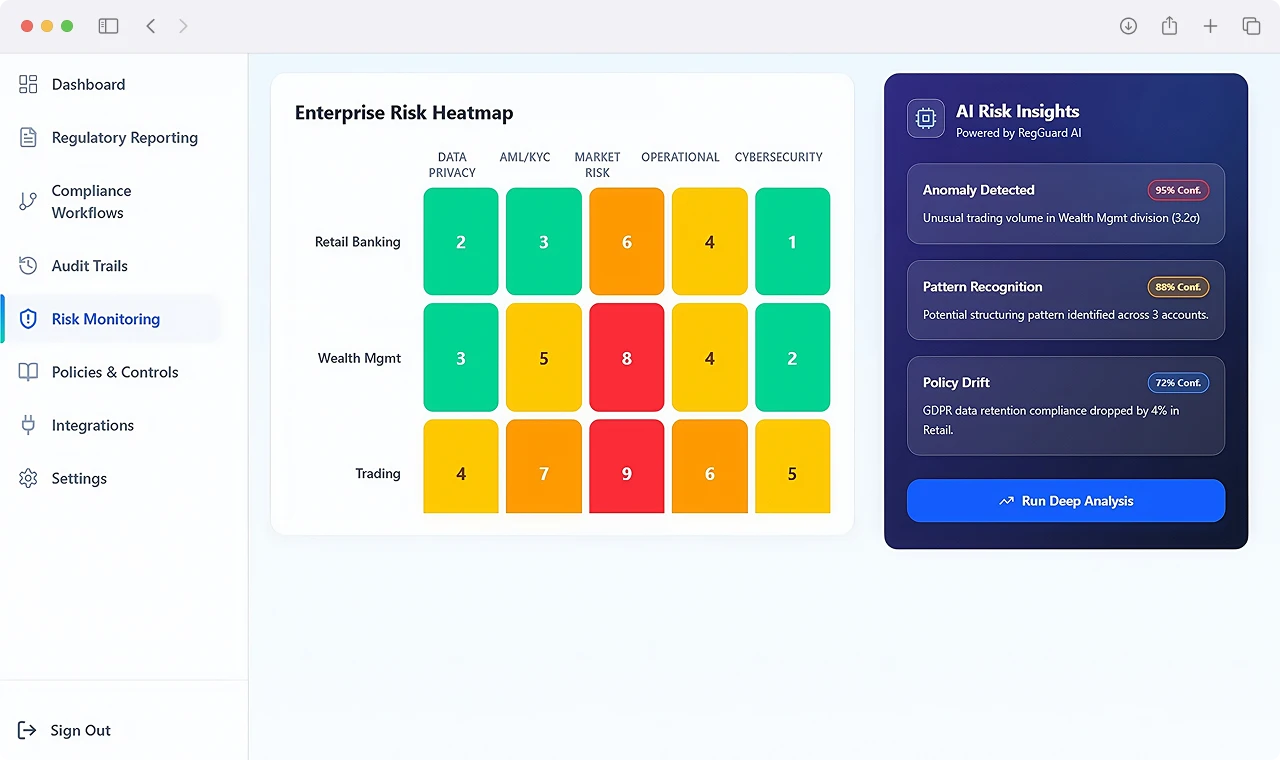Click the Regulatory Reporting document icon
The width and height of the screenshot is (1280, 760).
(28, 137)
